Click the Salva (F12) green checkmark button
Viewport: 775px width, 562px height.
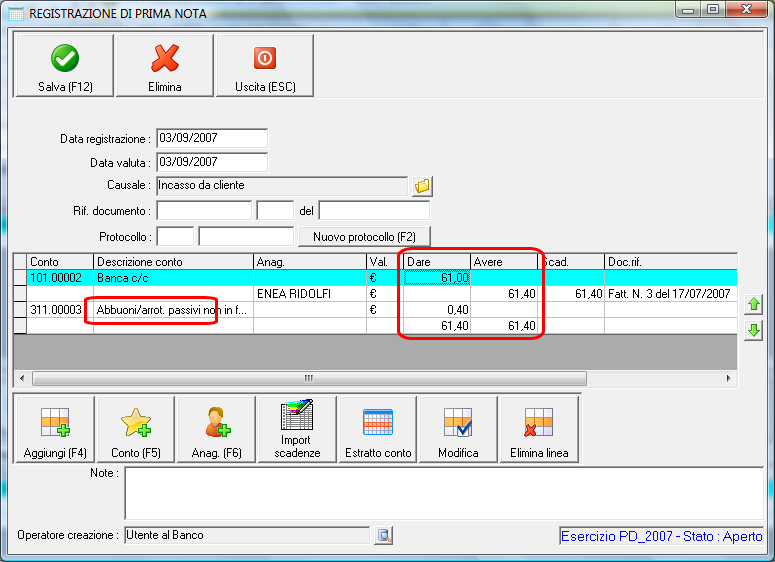65,66
